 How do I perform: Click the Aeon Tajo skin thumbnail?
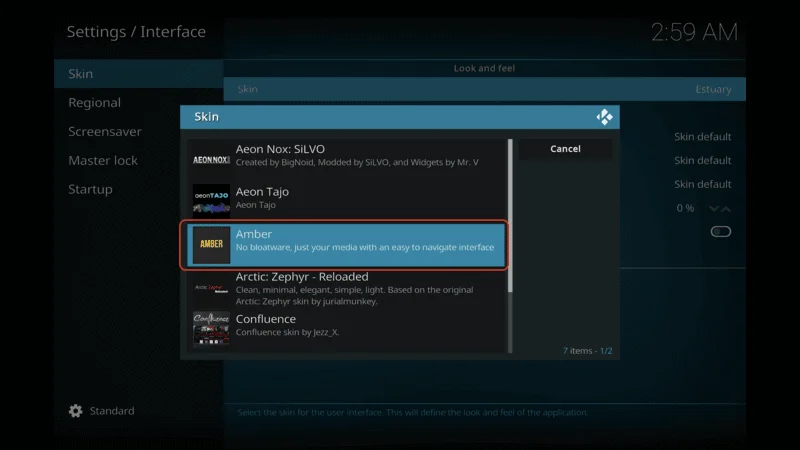pyautogui.click(x=211, y=201)
